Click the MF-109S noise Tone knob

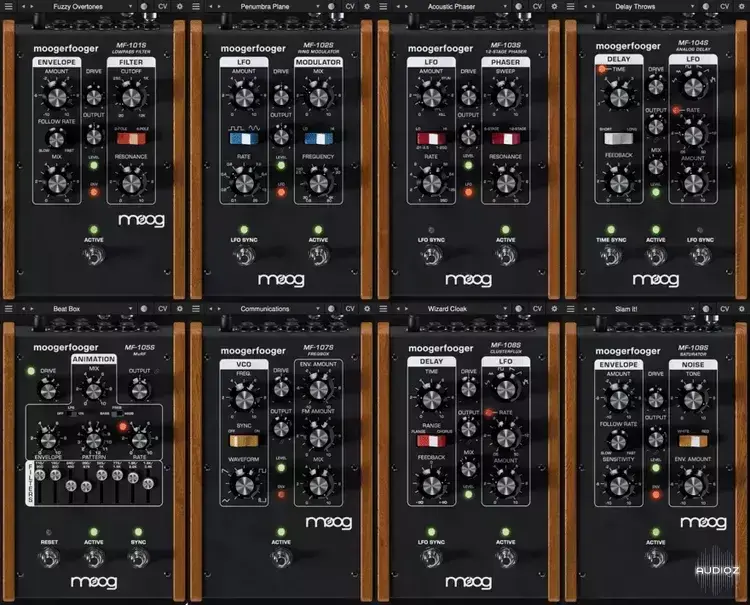click(x=693, y=400)
